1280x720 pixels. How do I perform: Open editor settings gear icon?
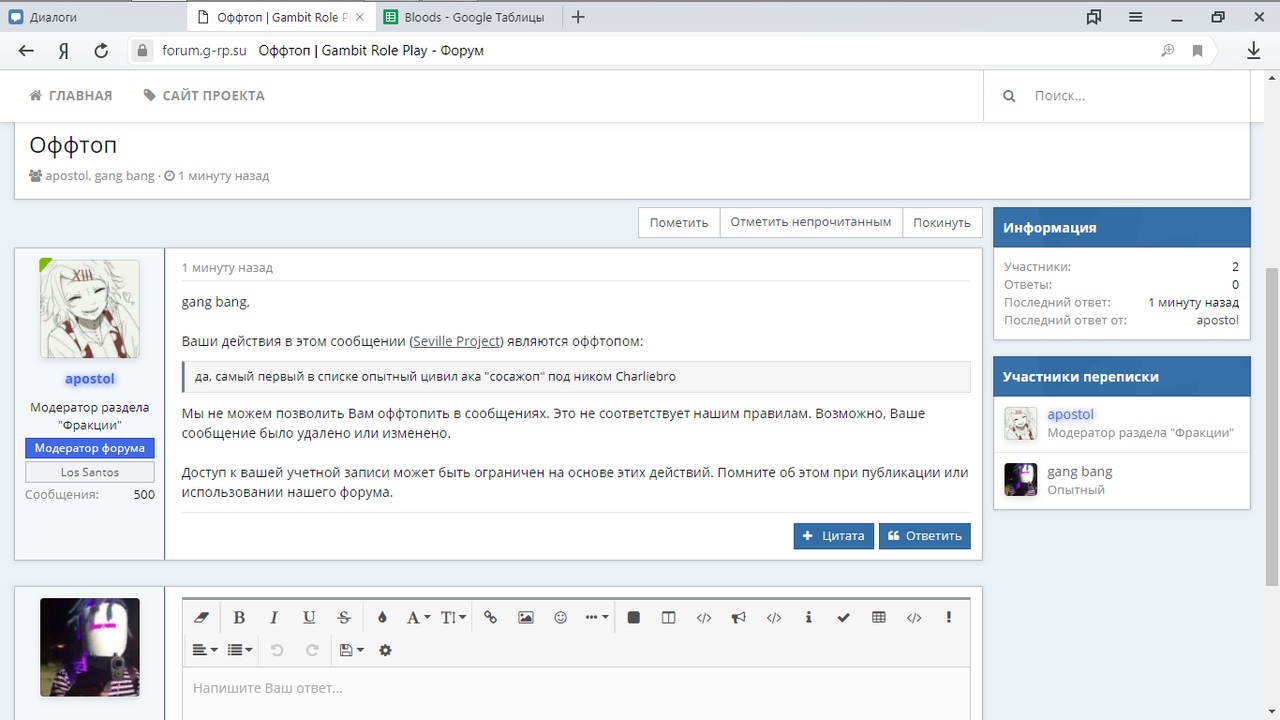(x=385, y=650)
